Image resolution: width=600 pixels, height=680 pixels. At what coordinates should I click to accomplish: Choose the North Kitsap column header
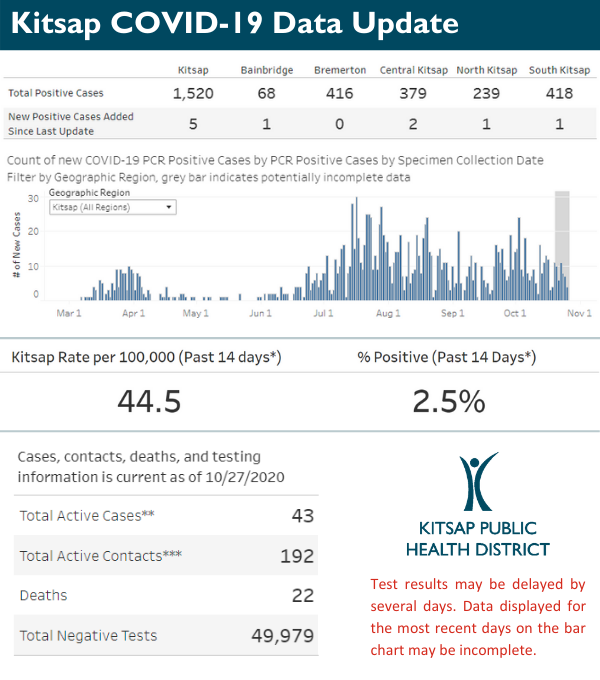tap(487, 70)
